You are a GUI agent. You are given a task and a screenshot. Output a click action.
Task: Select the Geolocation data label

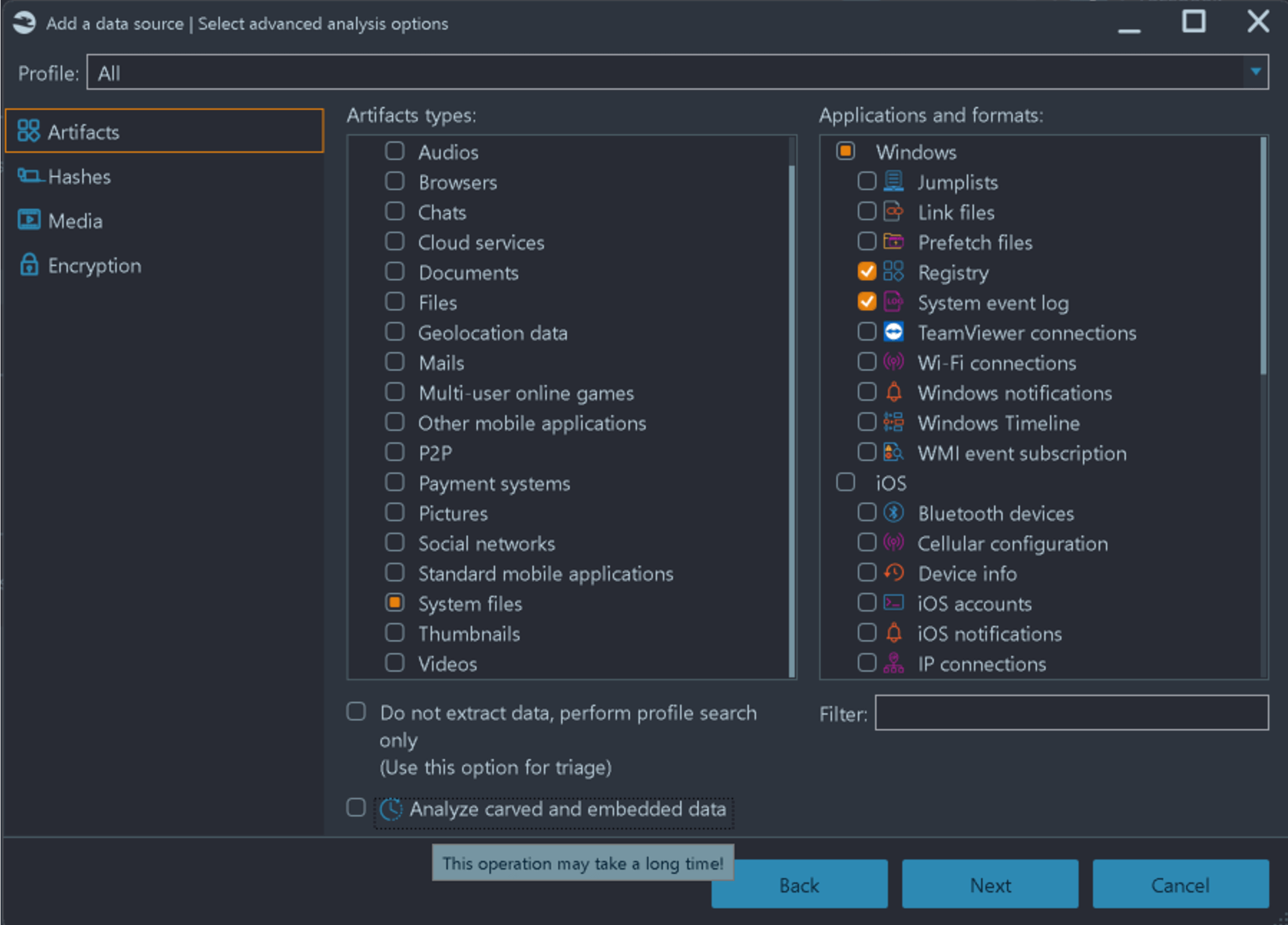pos(493,333)
